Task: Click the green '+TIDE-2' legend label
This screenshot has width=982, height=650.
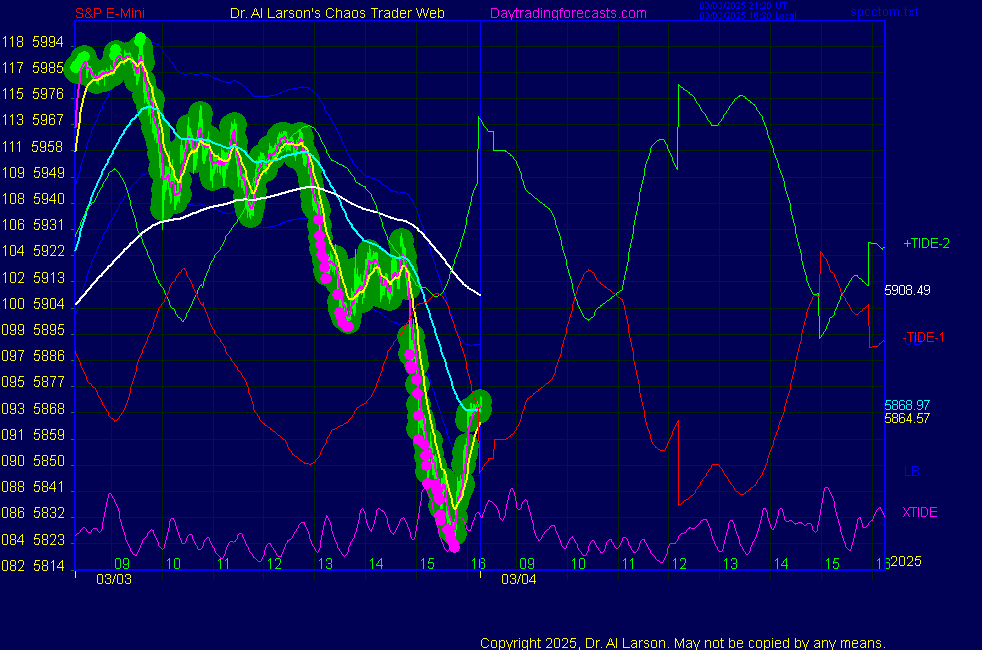Action: 926,244
